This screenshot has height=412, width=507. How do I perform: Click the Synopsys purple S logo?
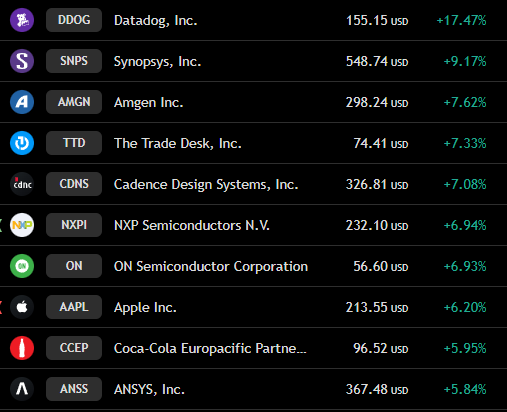click(22, 61)
